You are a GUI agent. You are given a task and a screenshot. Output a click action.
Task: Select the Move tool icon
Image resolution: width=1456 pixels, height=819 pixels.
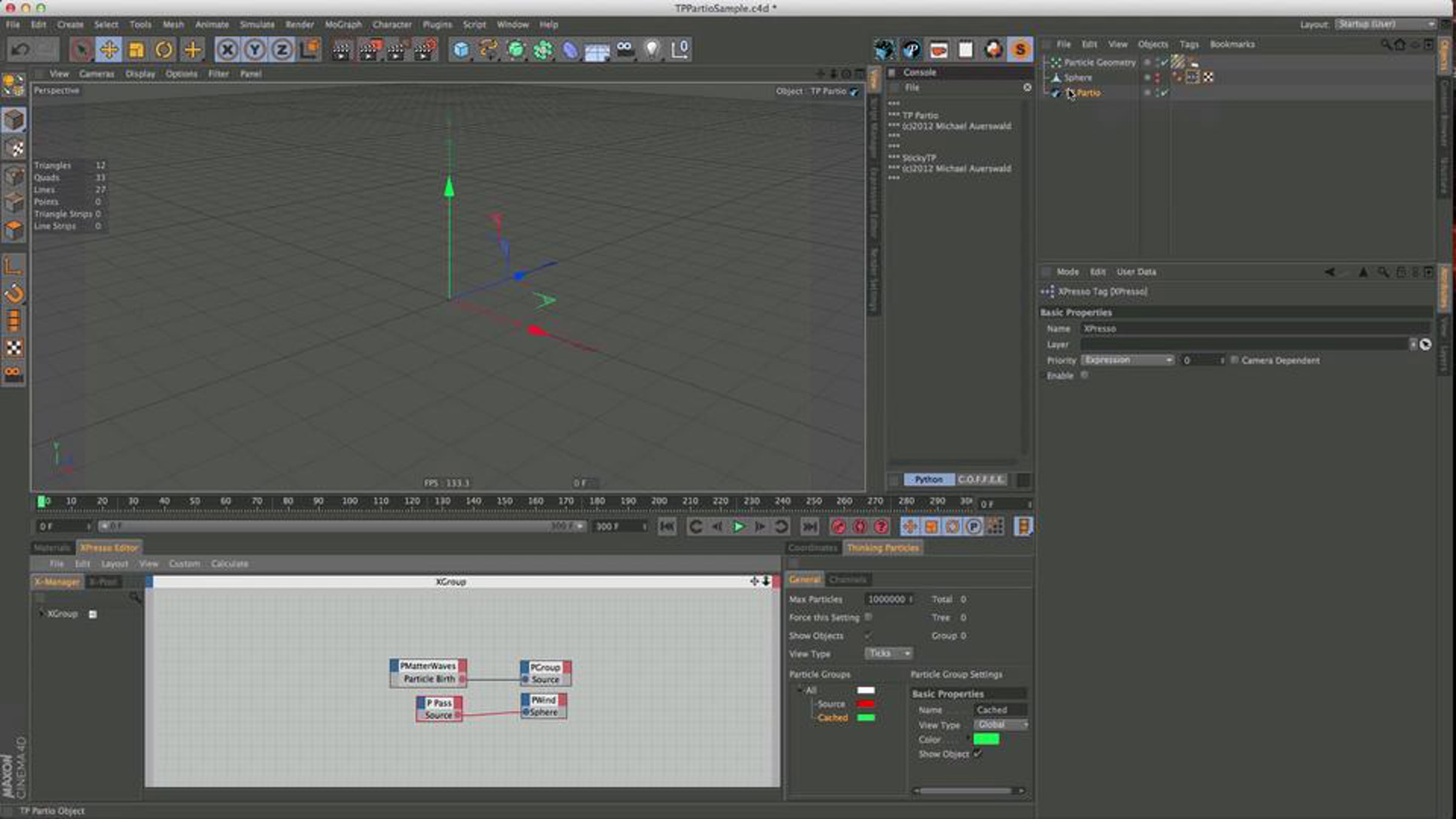tap(109, 49)
